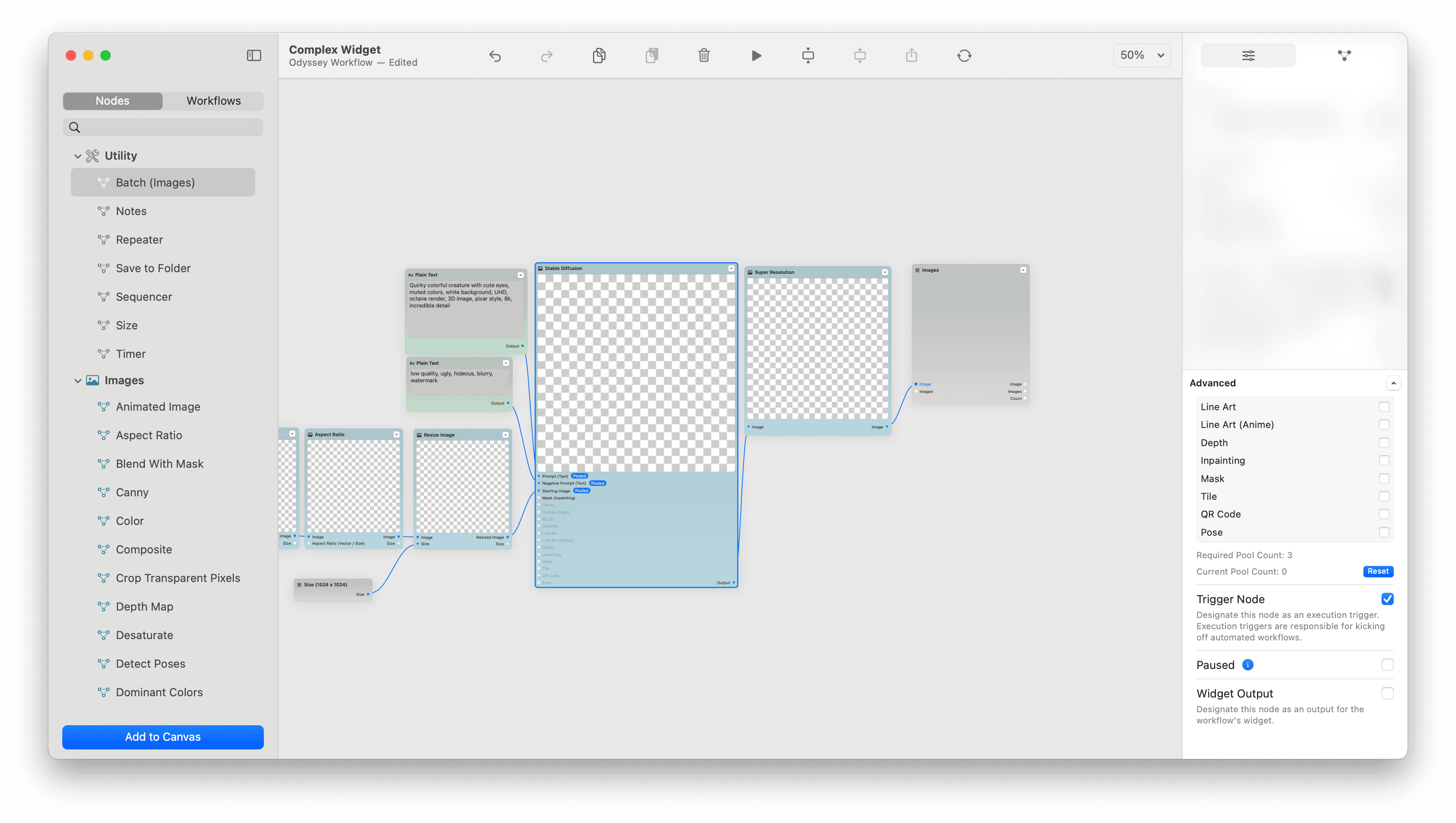Select the Notes node item
The width and height of the screenshot is (1456, 823).
pos(163,212)
